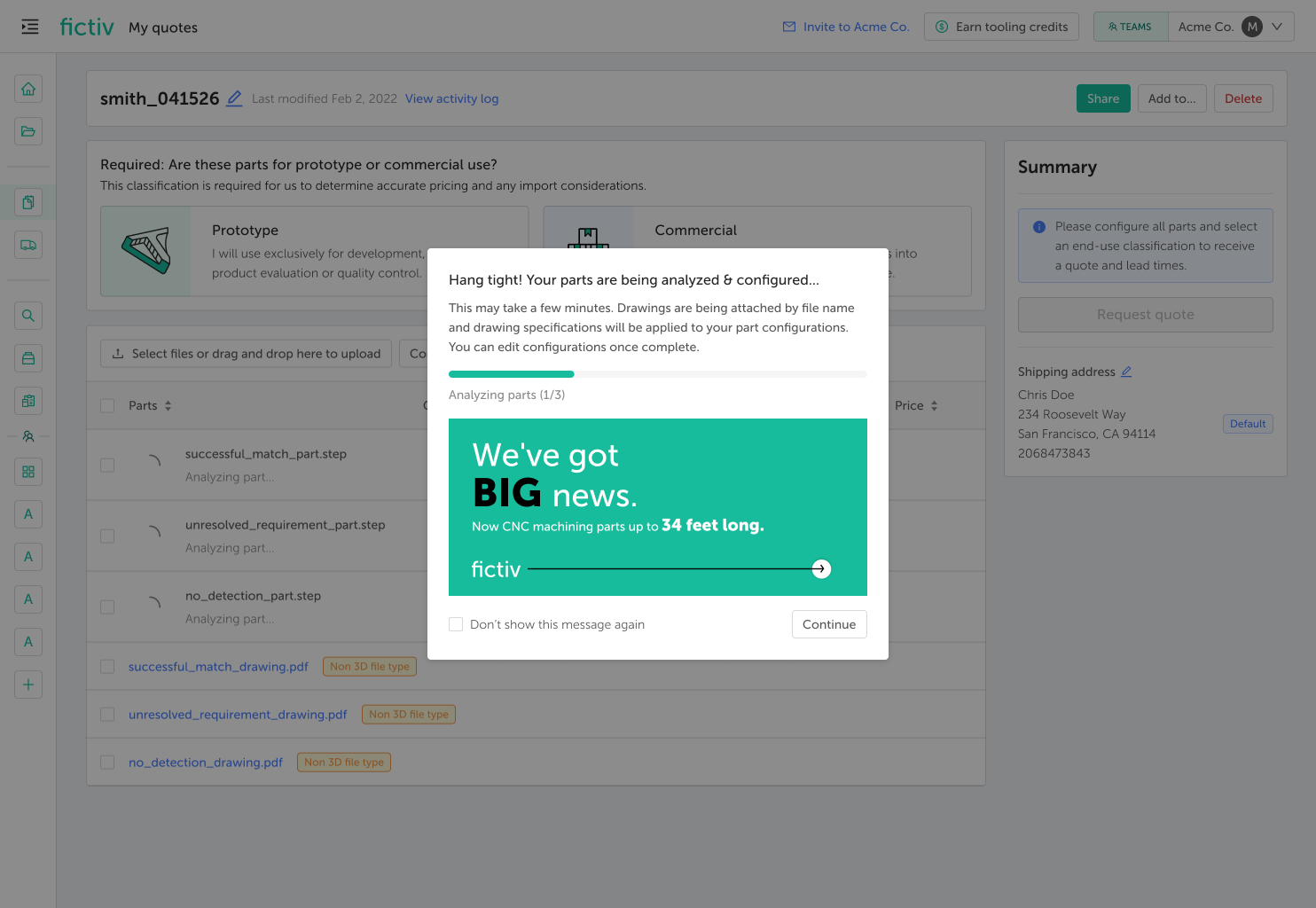This screenshot has width=1316, height=908.
Task: Click the plus icon in sidebar
Action: tap(28, 685)
